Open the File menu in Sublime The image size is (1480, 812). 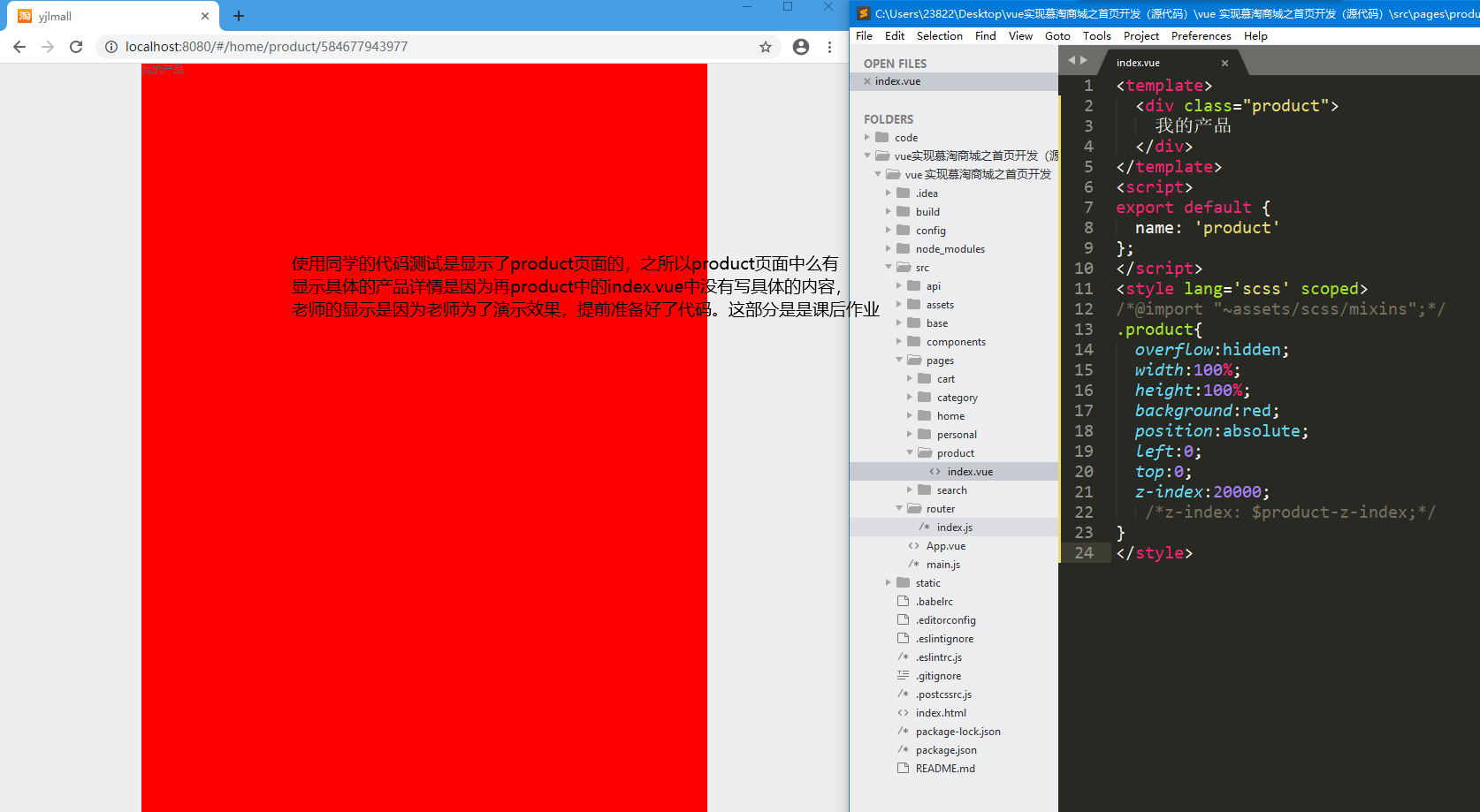point(864,36)
